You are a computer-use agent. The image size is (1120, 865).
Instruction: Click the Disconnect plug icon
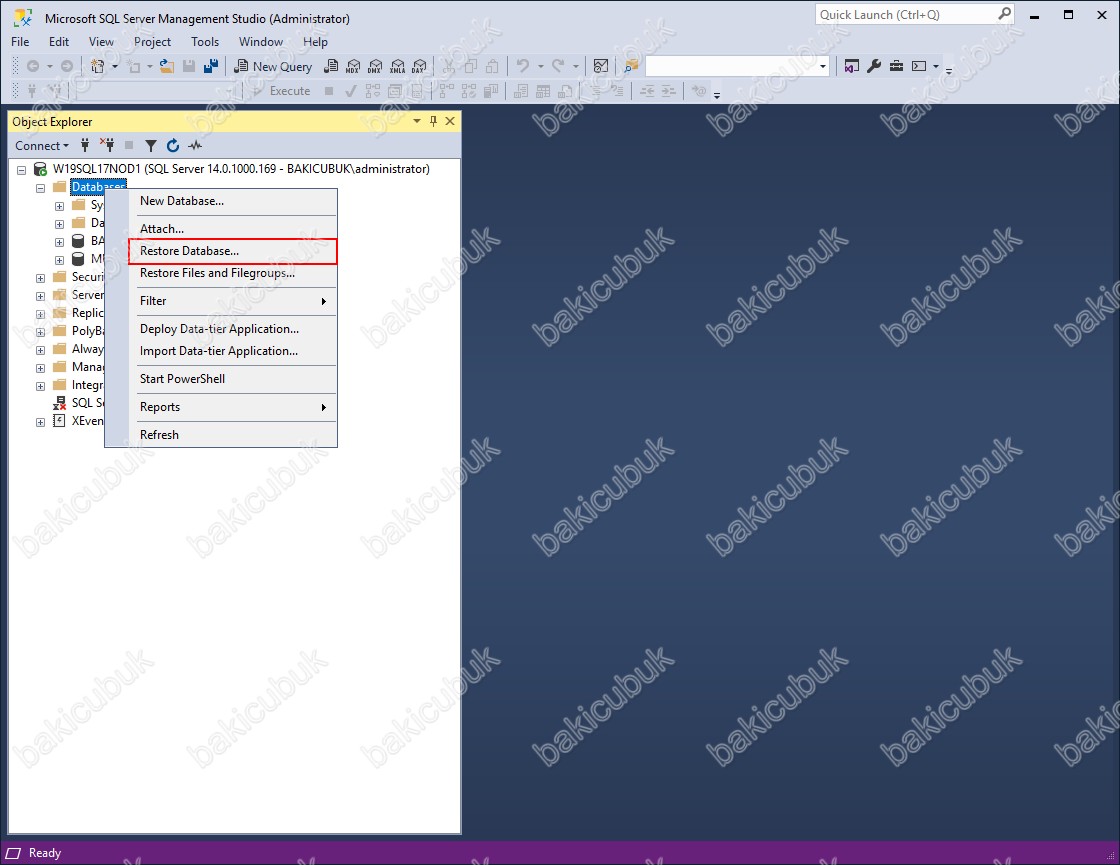pos(107,146)
